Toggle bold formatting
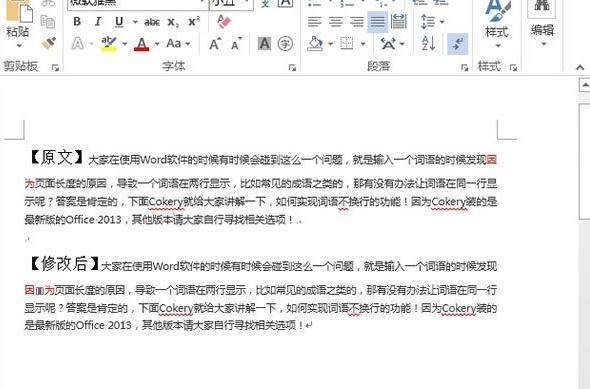 77,21
